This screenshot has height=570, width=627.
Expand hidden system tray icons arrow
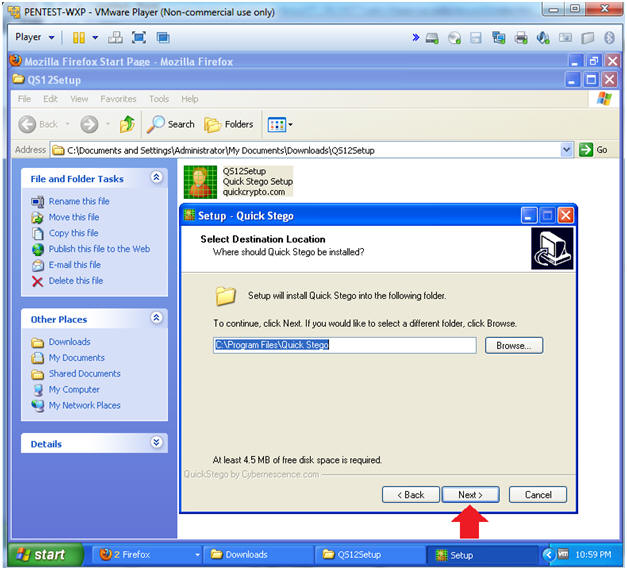(x=548, y=554)
